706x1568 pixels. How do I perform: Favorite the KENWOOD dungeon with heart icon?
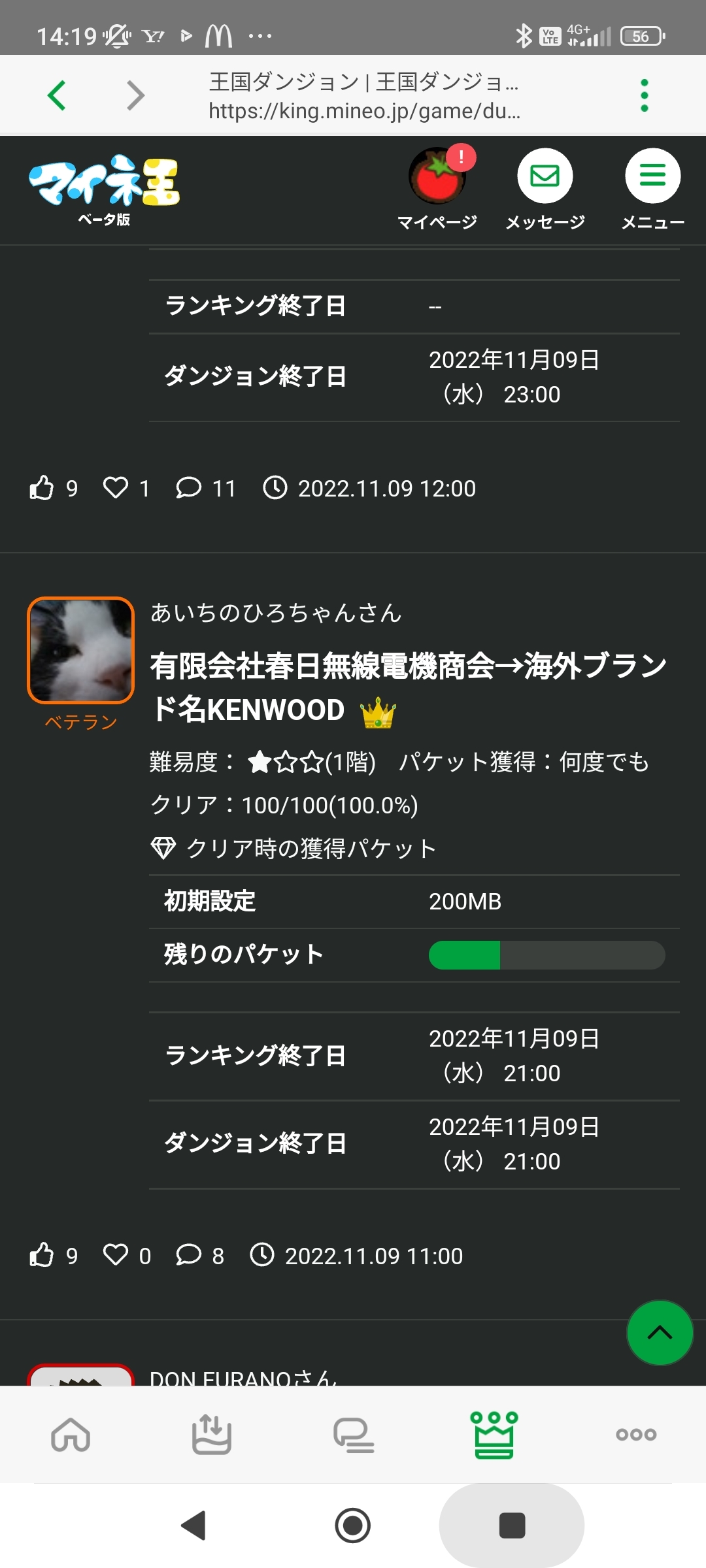[x=116, y=1255]
